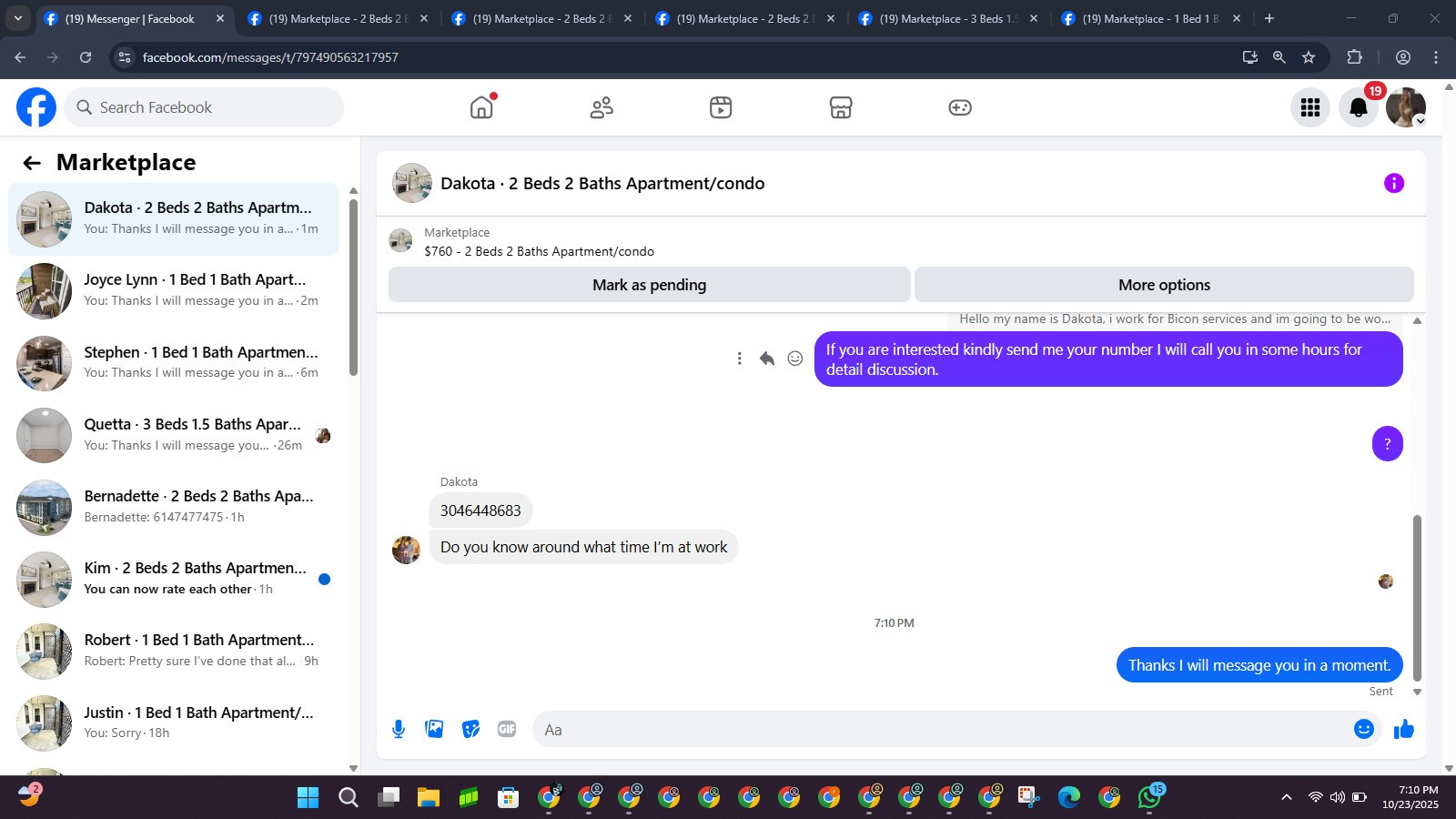
Task: Show hidden system tray icons
Action: 1287,797
